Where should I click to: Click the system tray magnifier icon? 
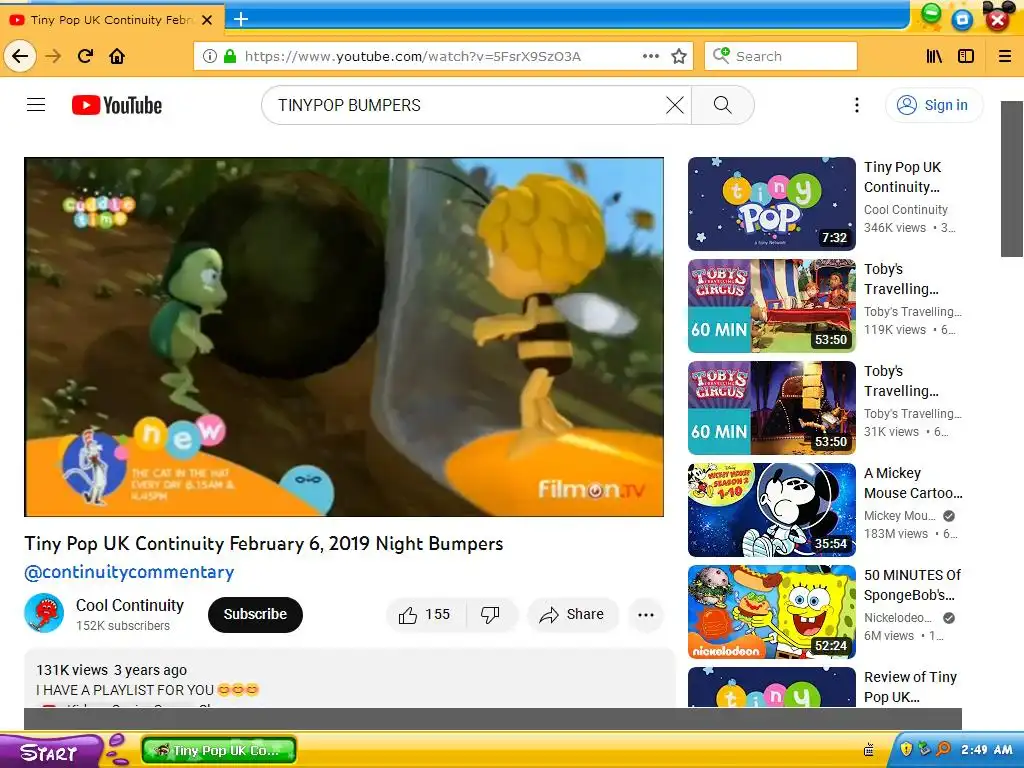pos(943,749)
